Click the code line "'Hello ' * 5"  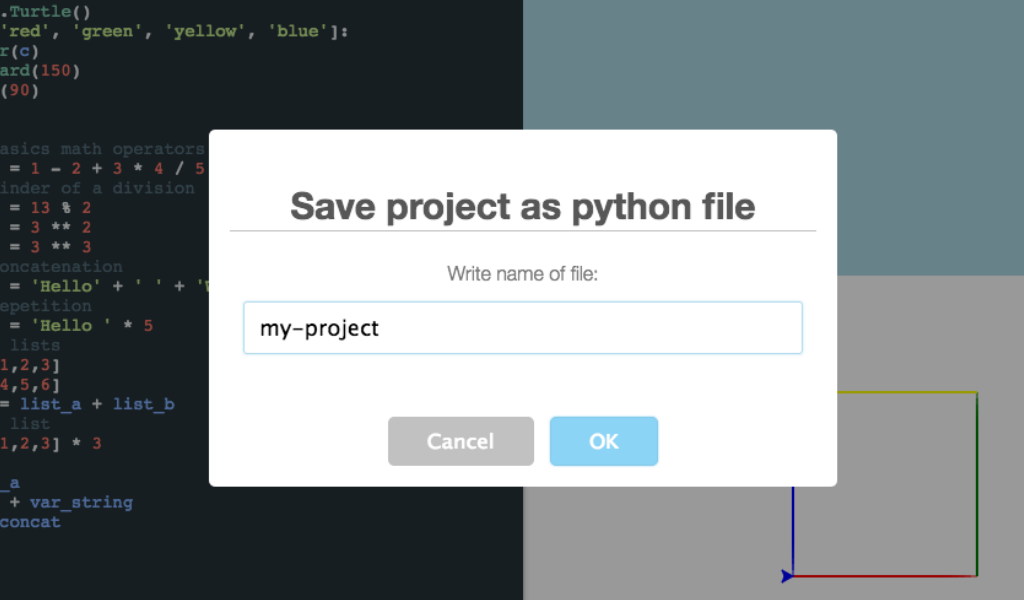[81, 325]
